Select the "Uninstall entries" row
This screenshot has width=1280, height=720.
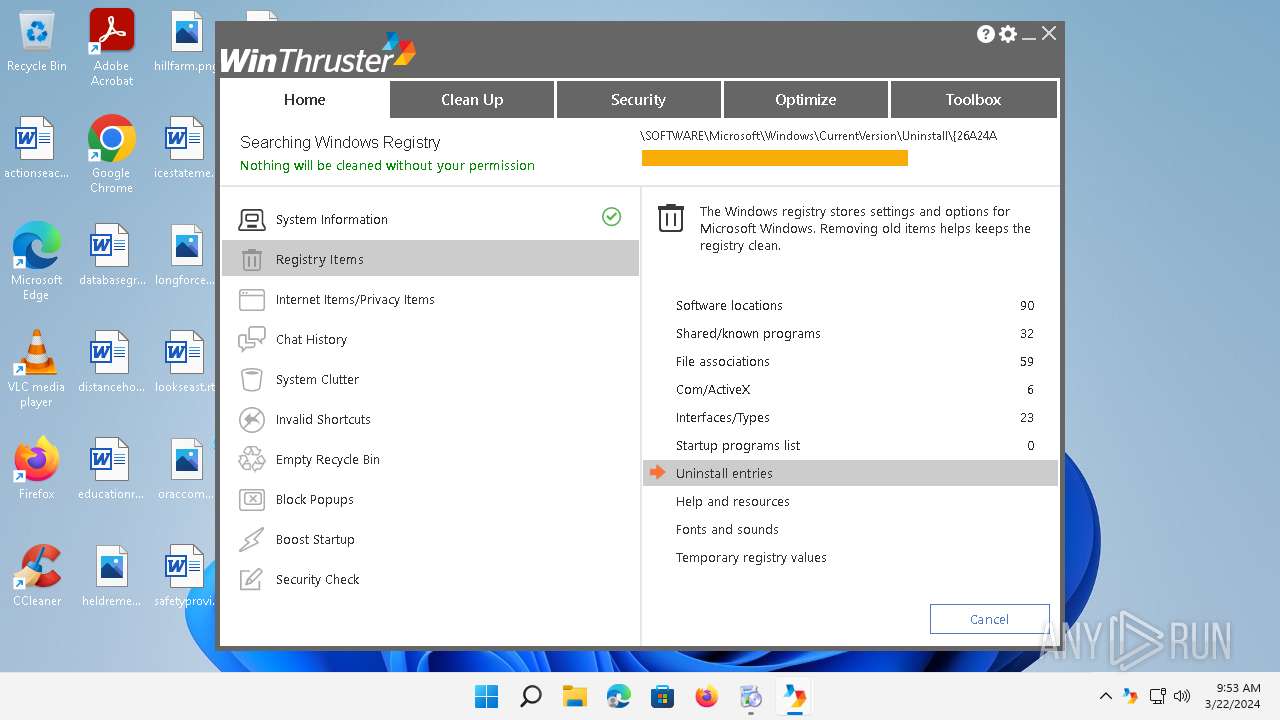(850, 474)
